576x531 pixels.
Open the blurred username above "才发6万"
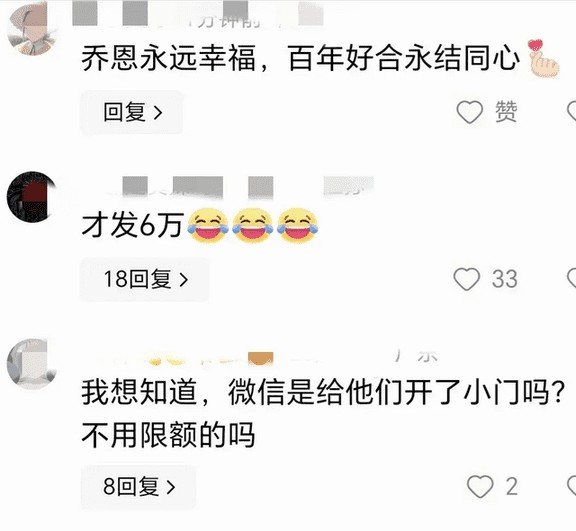pos(241,187)
